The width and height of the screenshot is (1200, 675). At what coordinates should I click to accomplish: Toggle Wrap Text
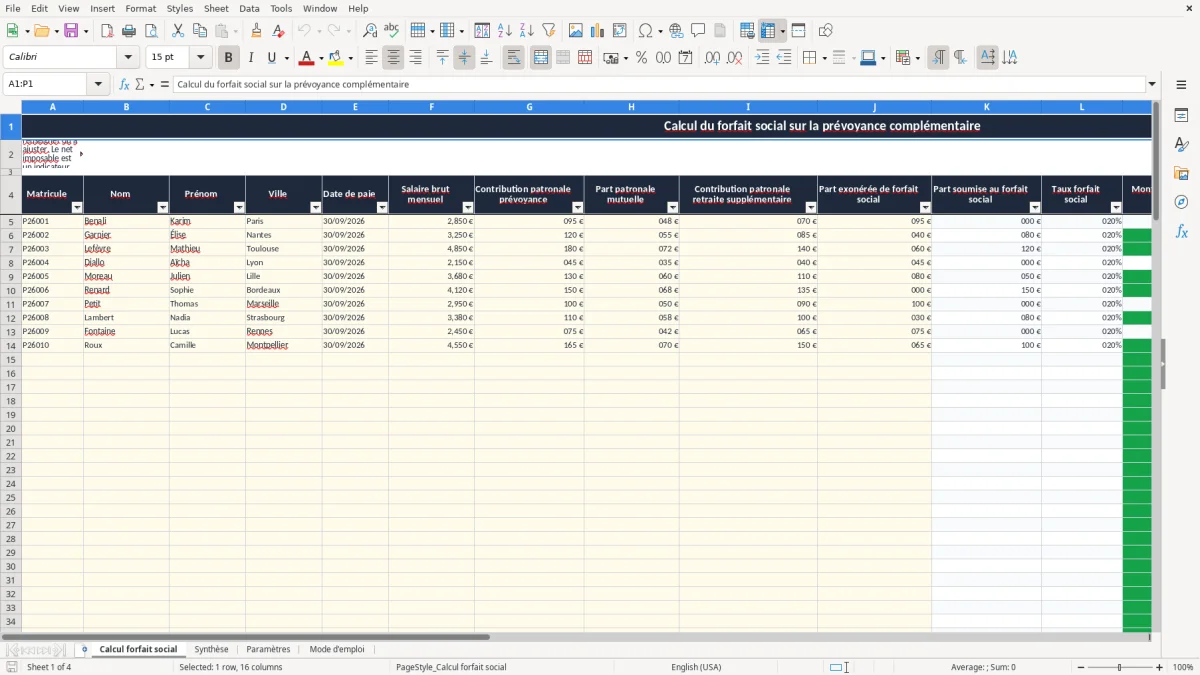(513, 58)
